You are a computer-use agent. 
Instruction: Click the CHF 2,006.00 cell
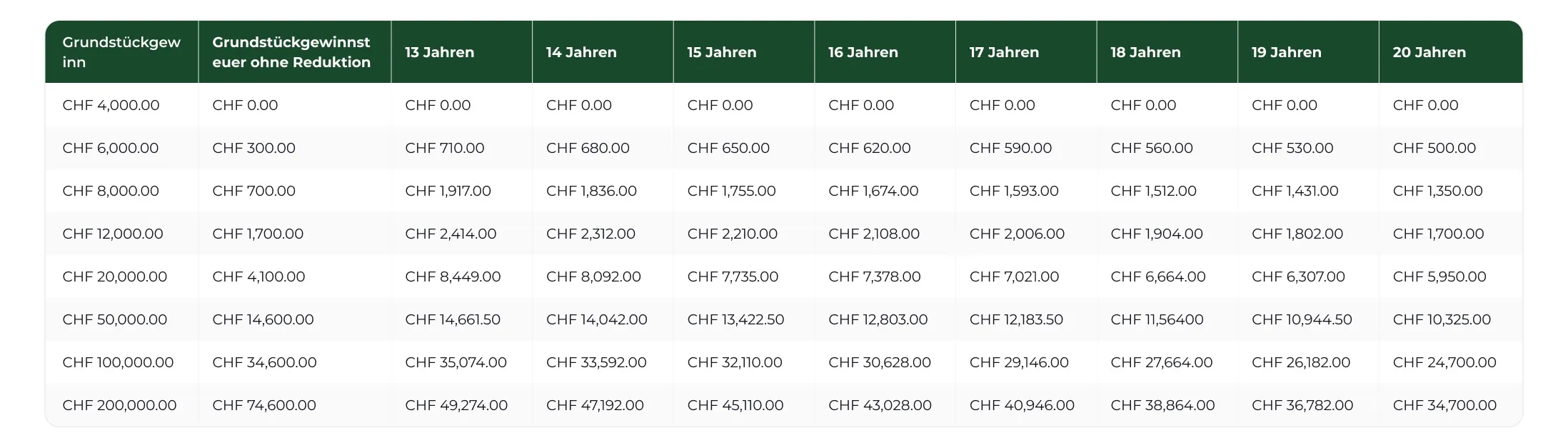[1026, 234]
